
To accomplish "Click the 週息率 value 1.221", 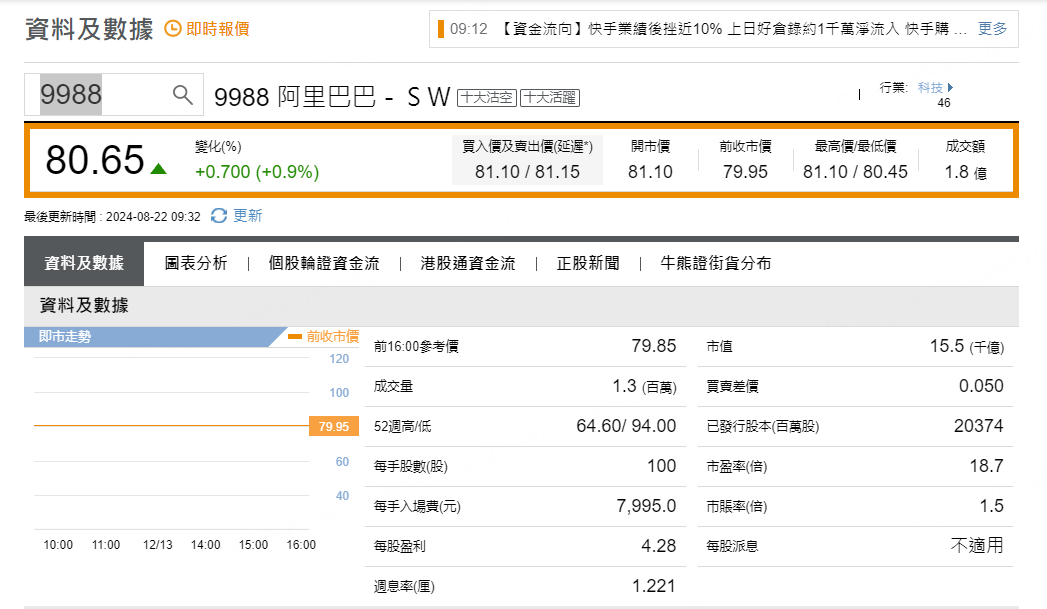I will 654,586.
